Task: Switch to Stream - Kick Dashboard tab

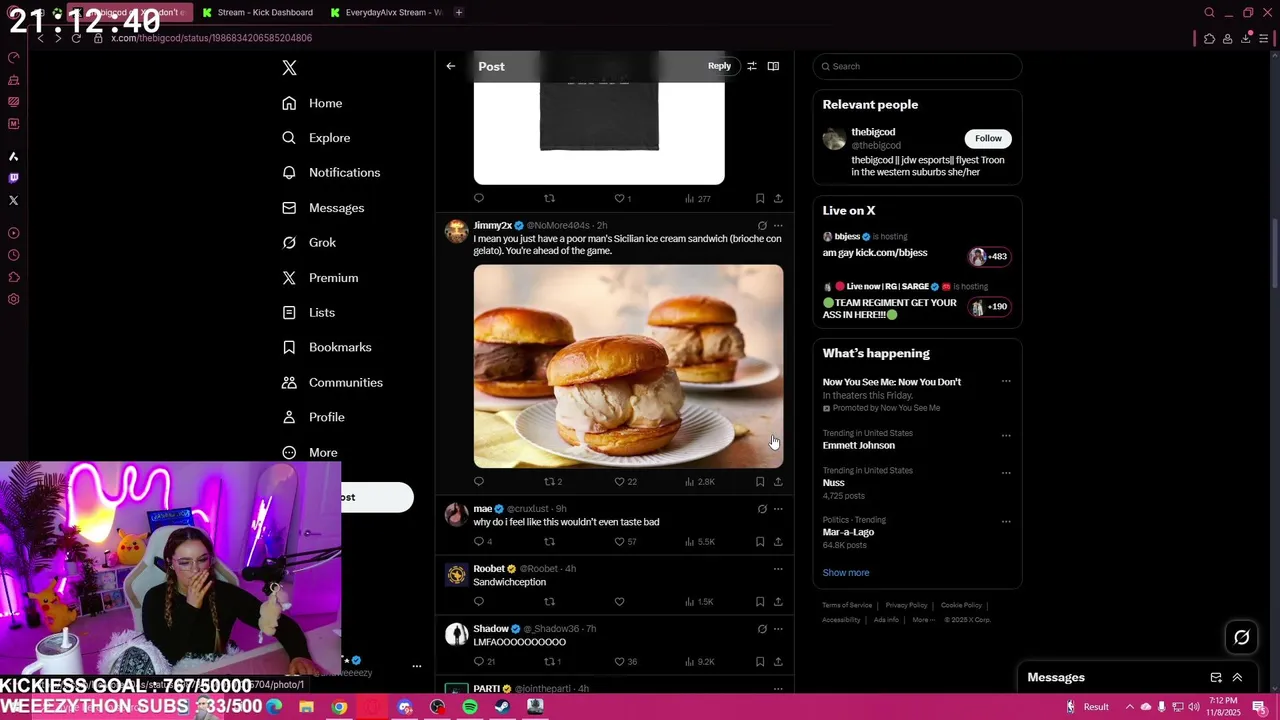Action: [258, 12]
